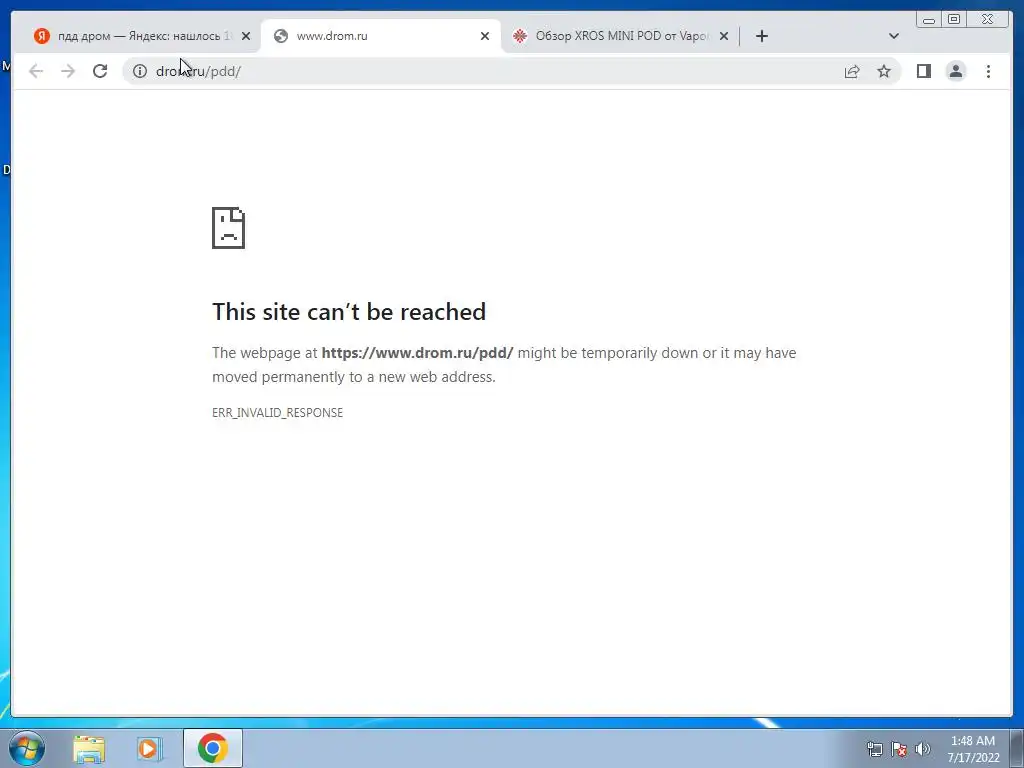Click the Show desktop button

1017,748
